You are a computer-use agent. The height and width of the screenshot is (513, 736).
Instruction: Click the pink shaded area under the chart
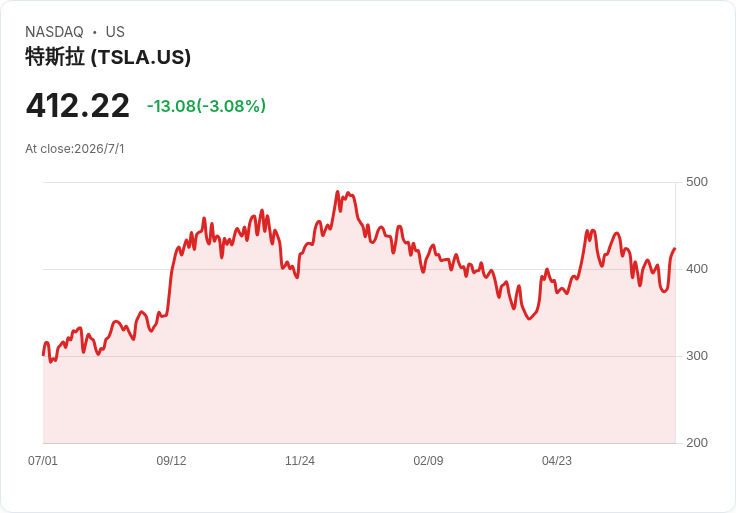(359, 375)
